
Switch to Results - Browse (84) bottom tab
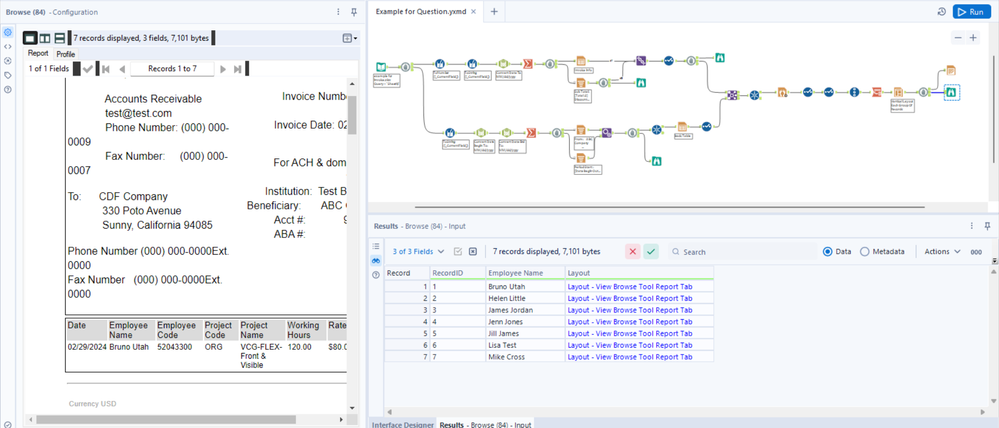click(486, 424)
